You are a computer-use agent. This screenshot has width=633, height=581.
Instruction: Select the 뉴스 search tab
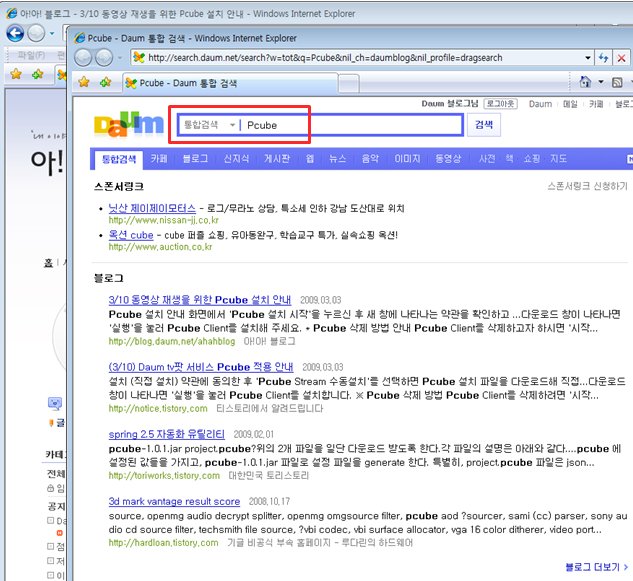(x=337, y=159)
